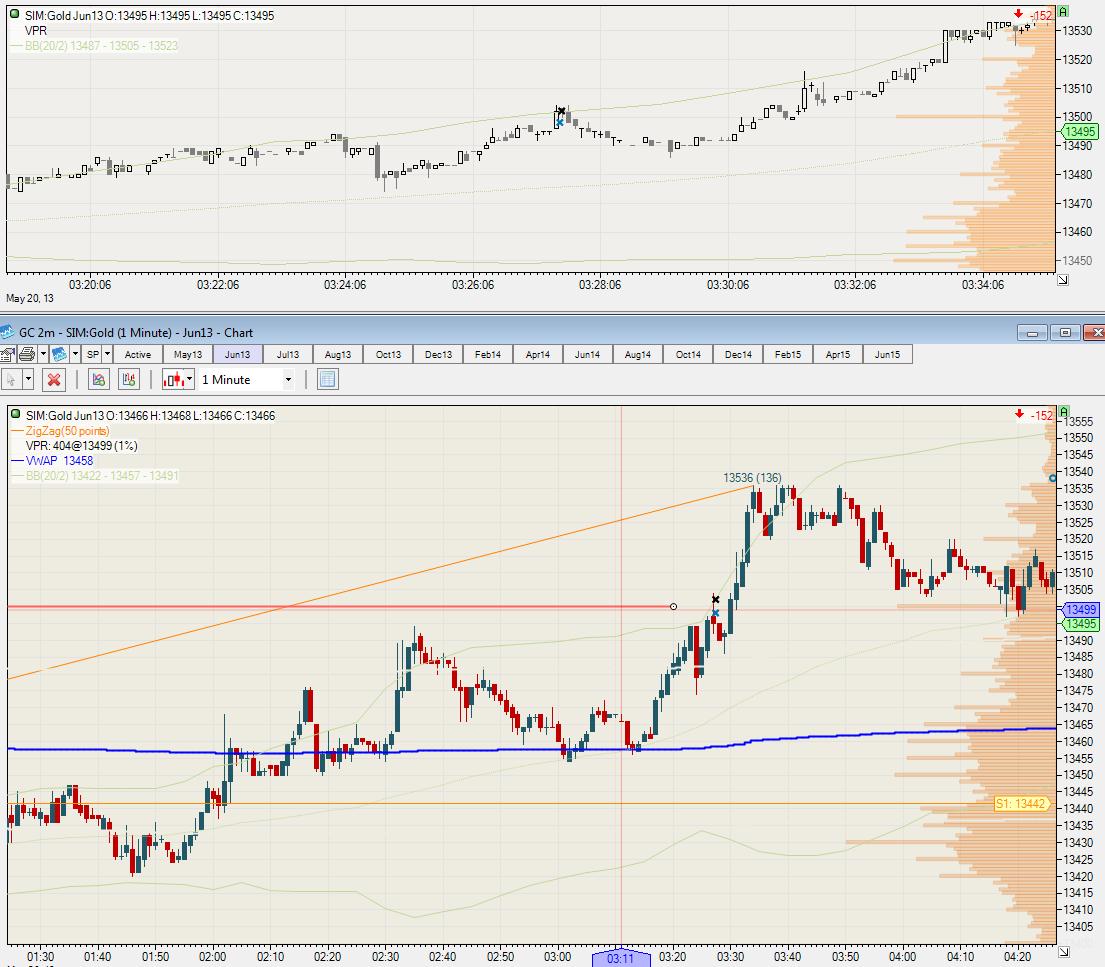Click the VWAP 13458 legend label

59,460
